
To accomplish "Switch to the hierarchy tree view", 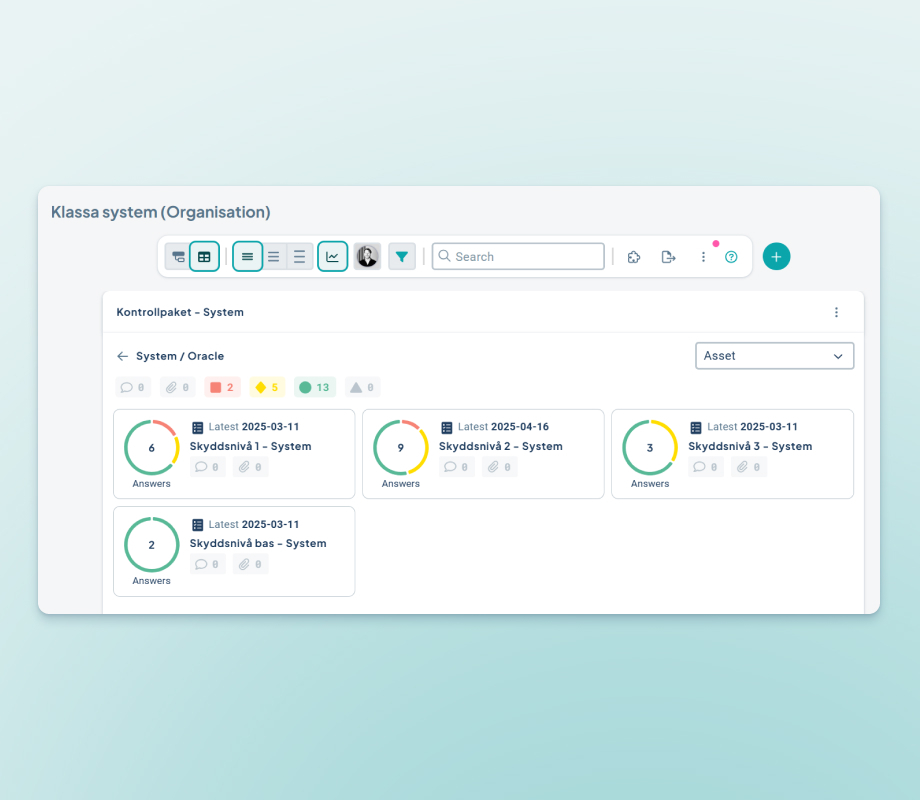I will pyautogui.click(x=178, y=257).
